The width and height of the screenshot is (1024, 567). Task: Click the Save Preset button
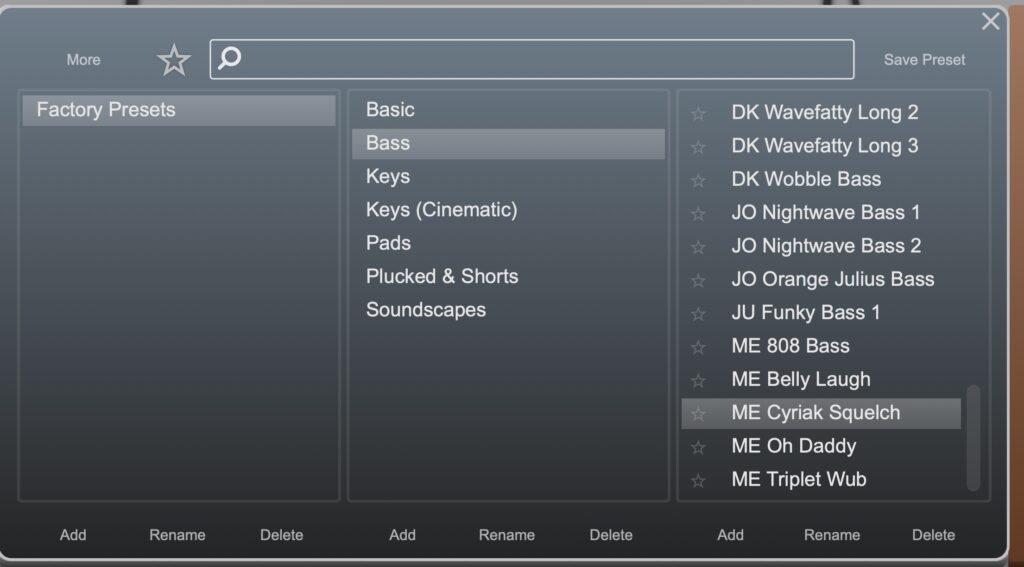click(924, 60)
